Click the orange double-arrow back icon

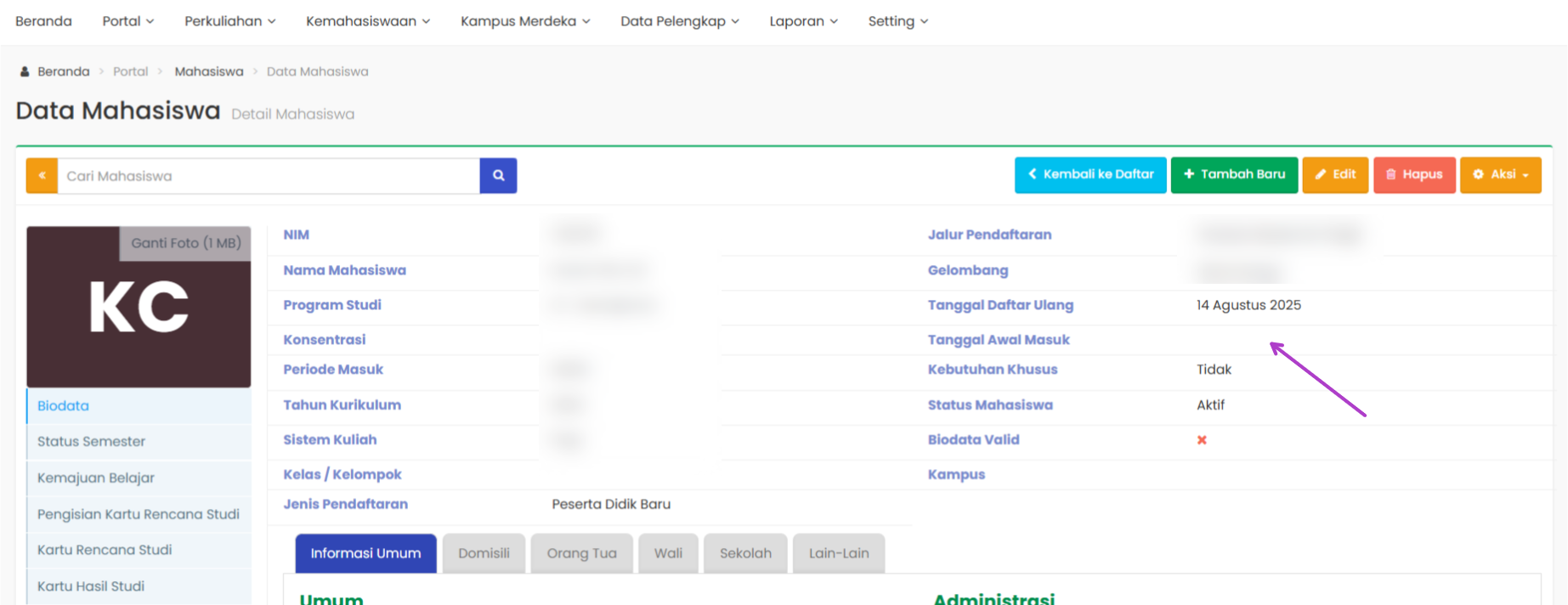point(42,176)
